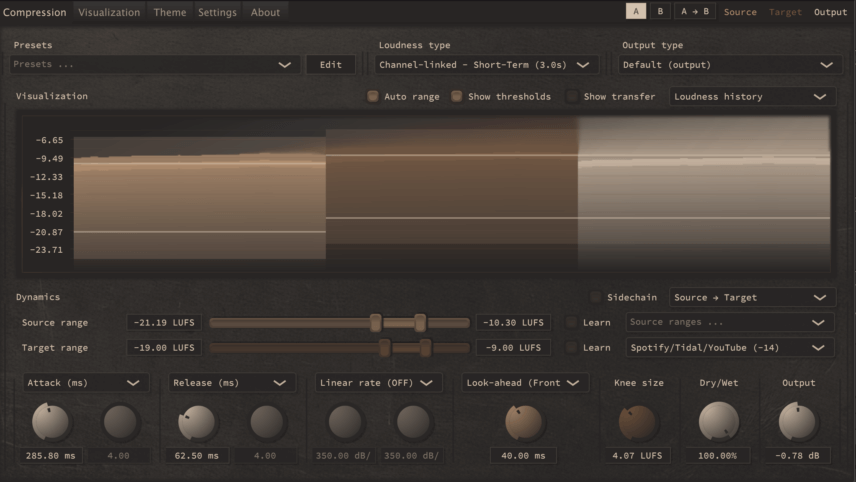Screen dimensions: 856x482
Task: Click the 100.00% dry/wet value
Action: (717, 455)
